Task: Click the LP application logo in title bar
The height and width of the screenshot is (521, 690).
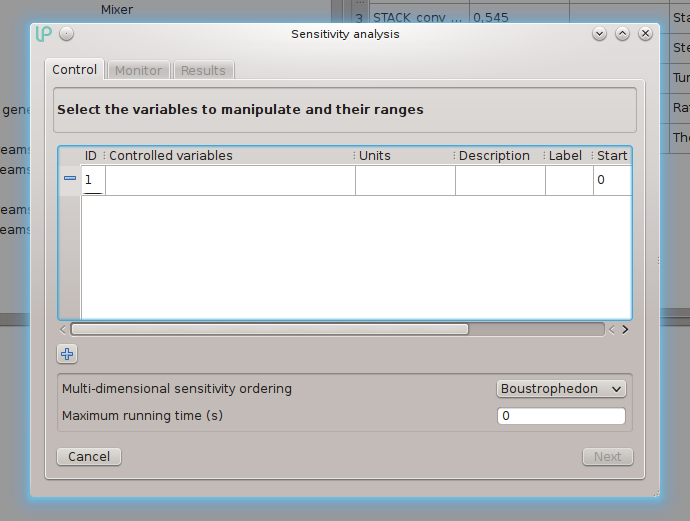Action: [44, 34]
